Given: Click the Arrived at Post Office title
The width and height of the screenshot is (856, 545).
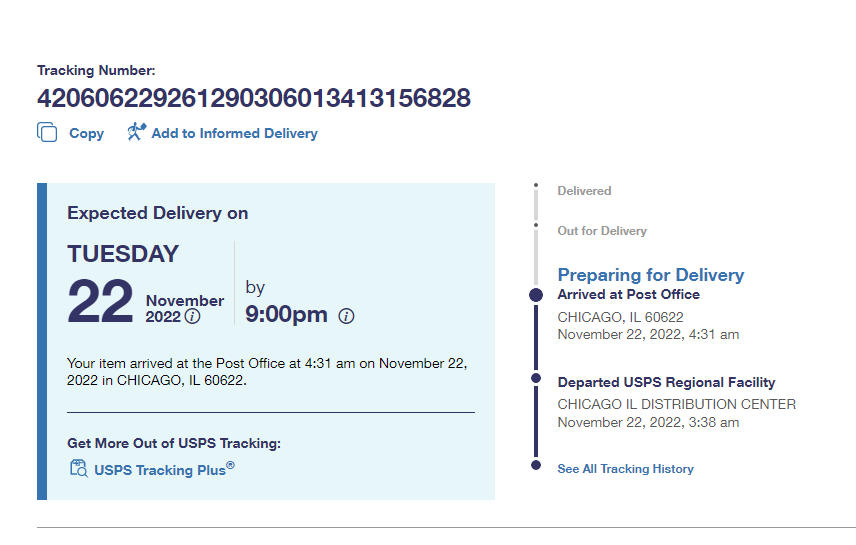Looking at the screenshot, I should coord(628,294).
